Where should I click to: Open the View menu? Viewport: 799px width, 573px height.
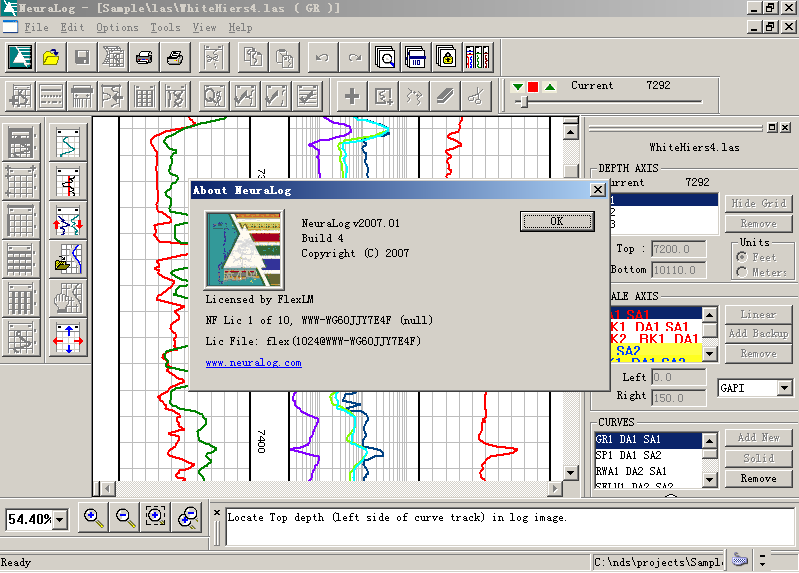click(204, 28)
